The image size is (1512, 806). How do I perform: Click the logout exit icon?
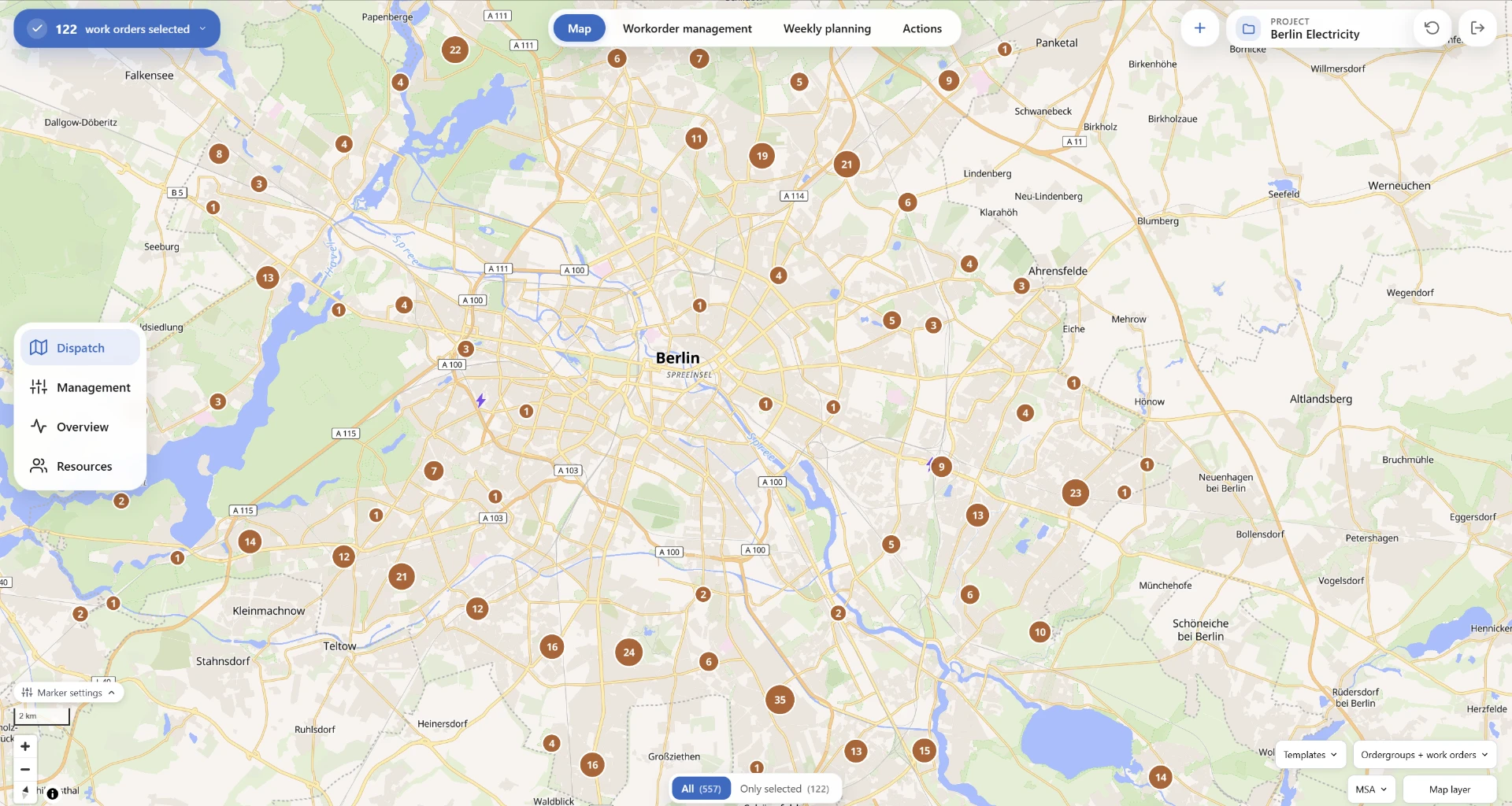pyautogui.click(x=1477, y=28)
